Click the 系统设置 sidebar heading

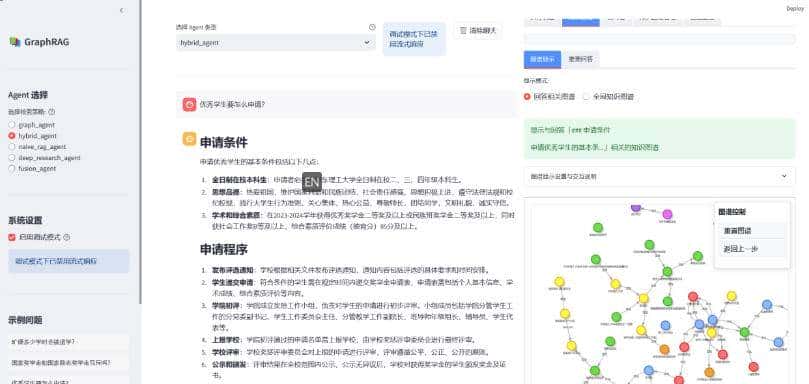(x=25, y=220)
